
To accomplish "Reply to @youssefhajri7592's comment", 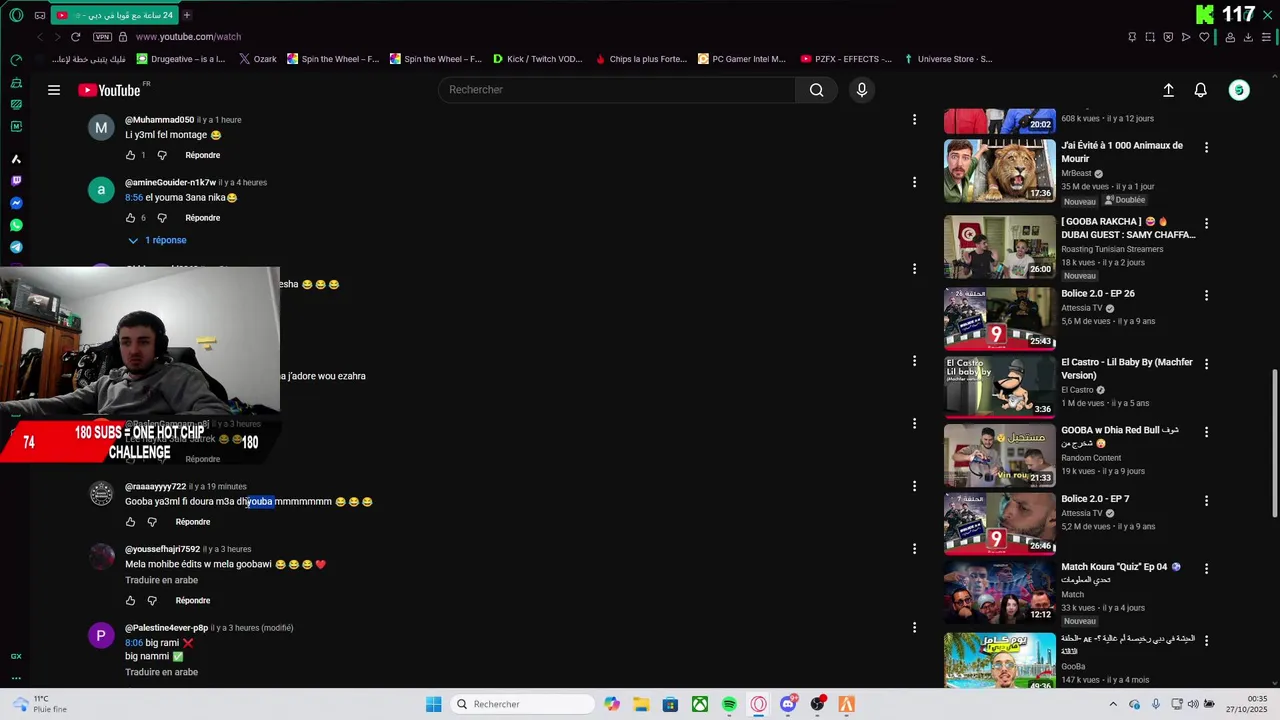I will pos(192,601).
